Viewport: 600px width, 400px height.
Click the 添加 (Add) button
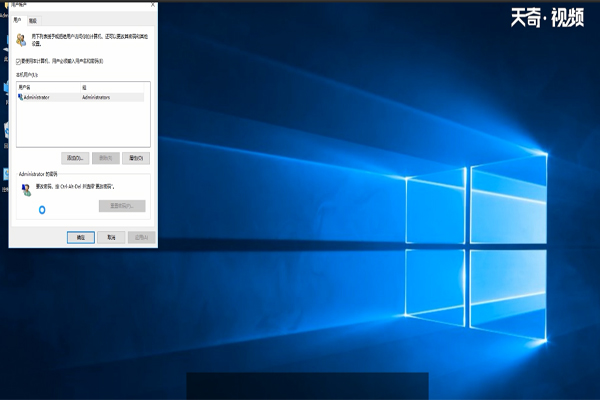(75, 158)
